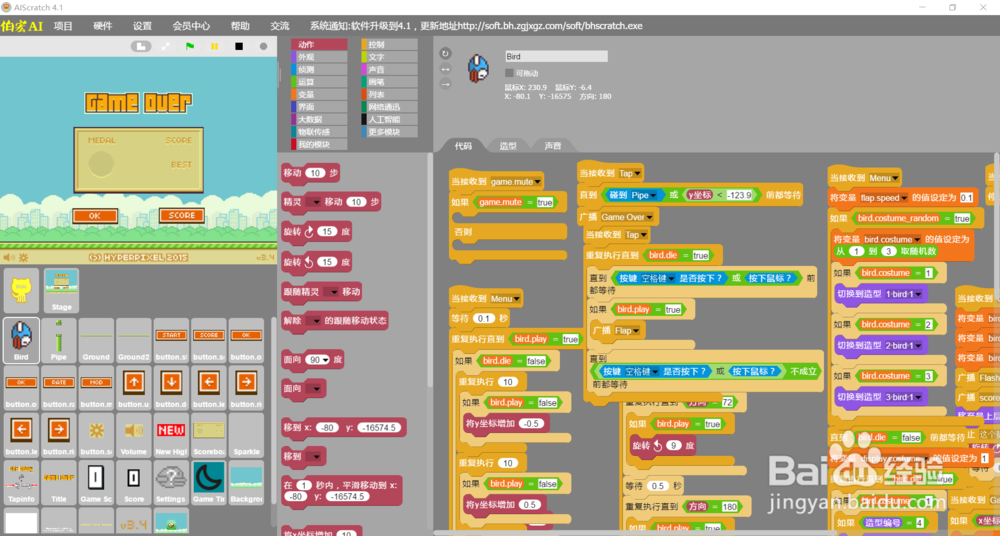Select the Scoreboard sprite
Viewport: 1000px width, 536px height.
click(x=209, y=435)
